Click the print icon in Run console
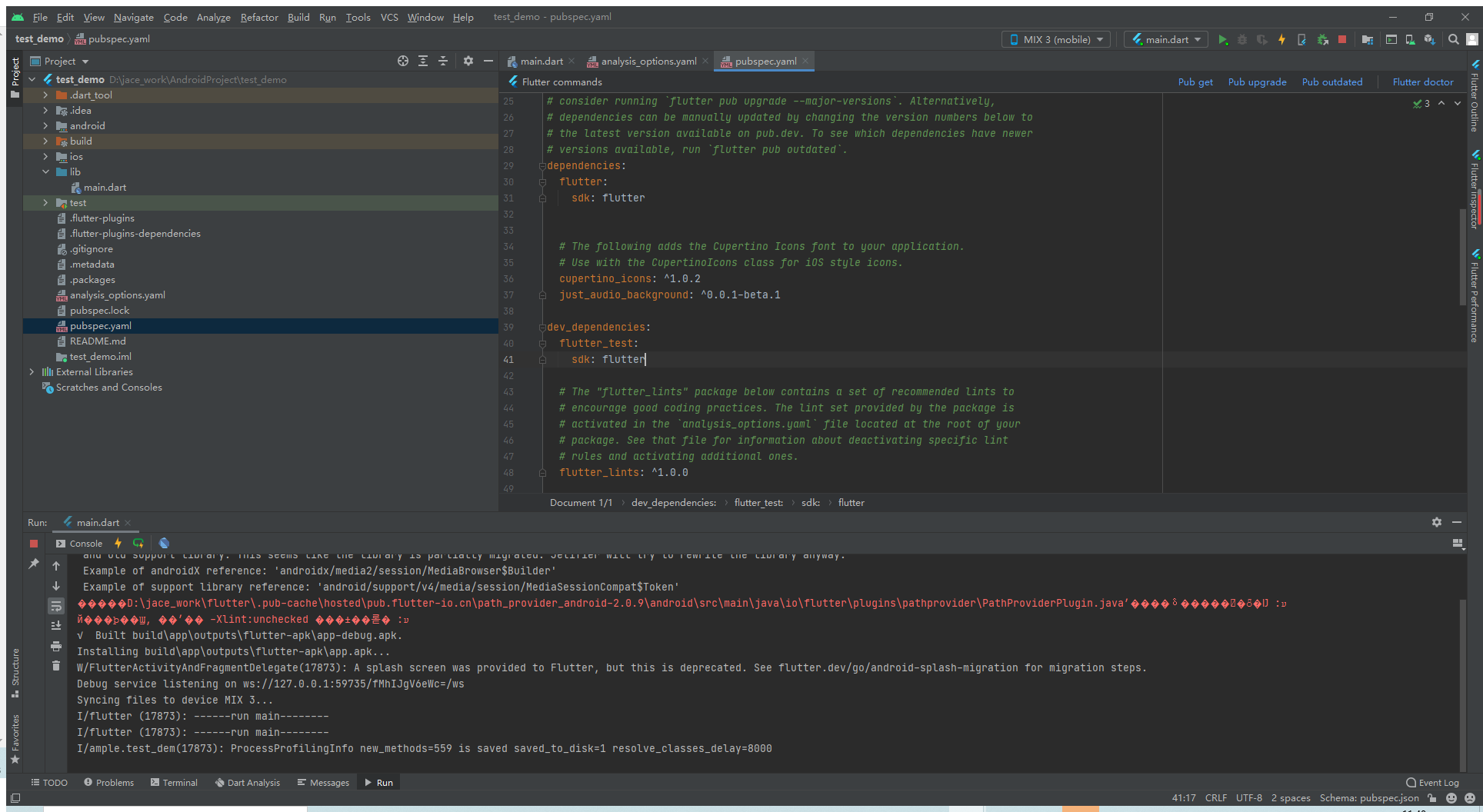This screenshot has width=1483, height=812. click(56, 645)
